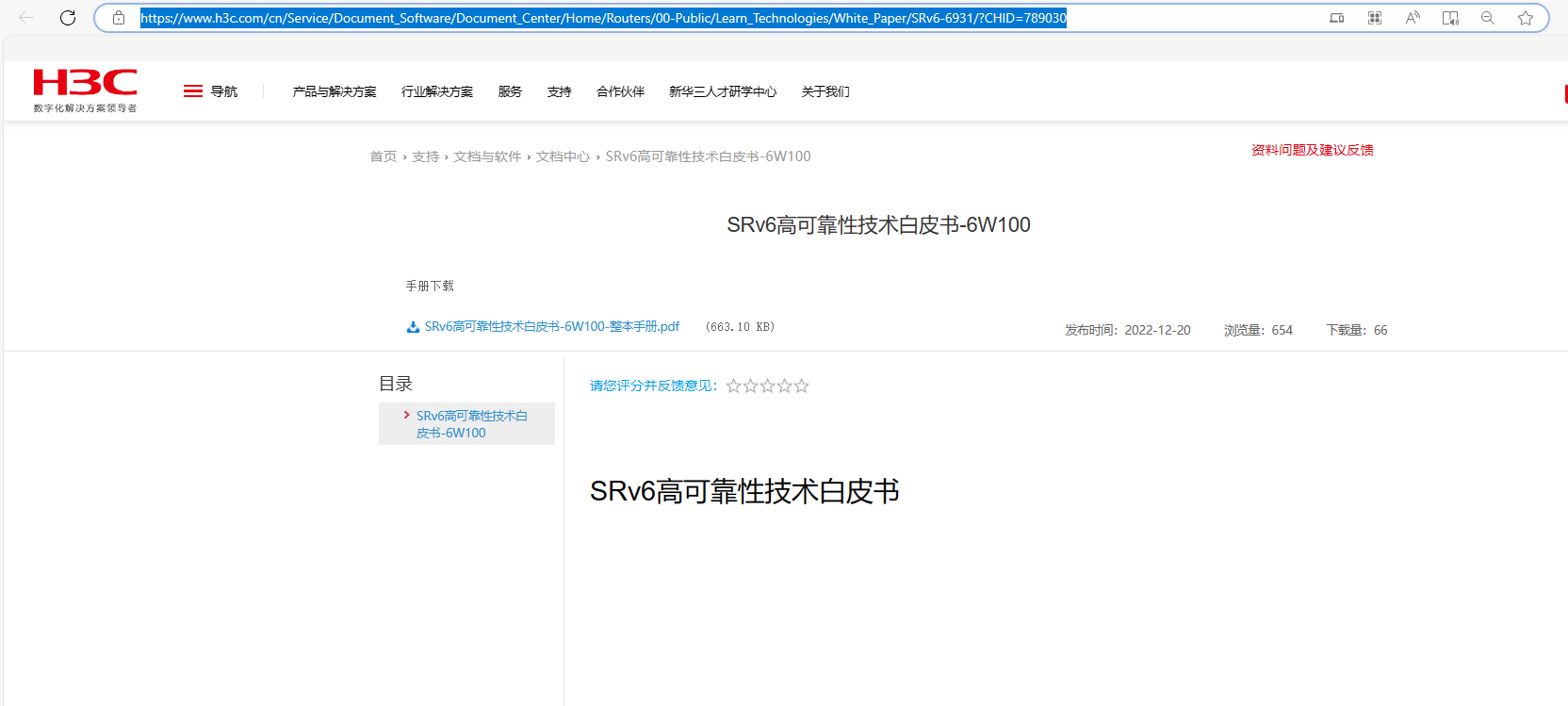Click the 资料问题及建议反馈 link
This screenshot has width=1568, height=706.
pos(1312,150)
